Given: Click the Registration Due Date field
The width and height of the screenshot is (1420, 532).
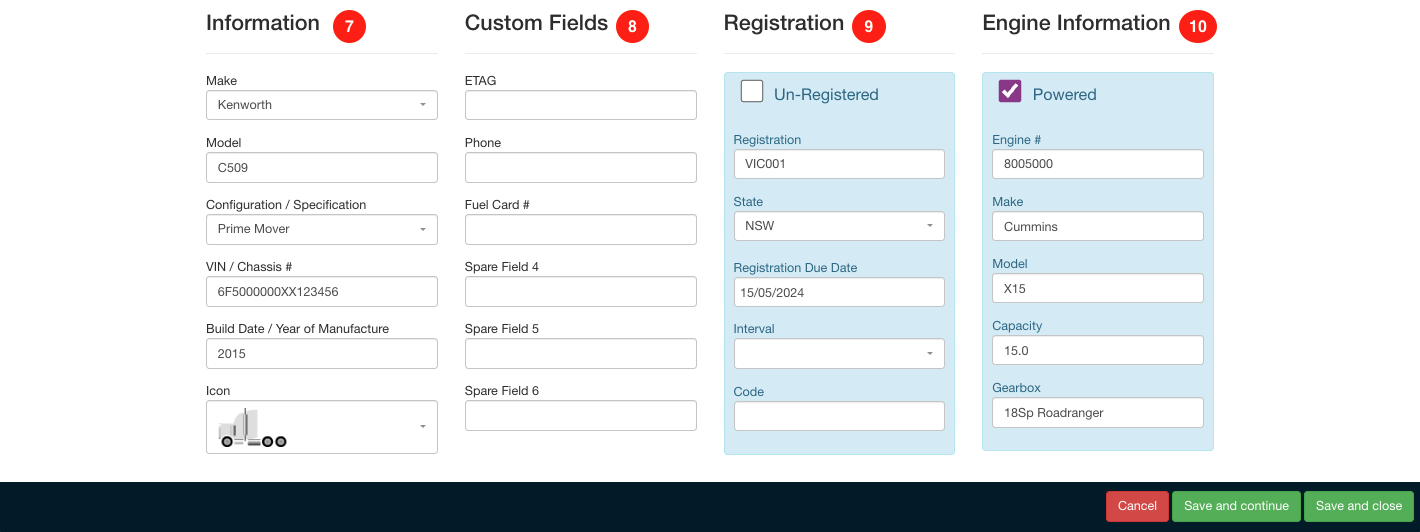Looking at the screenshot, I should coord(839,292).
